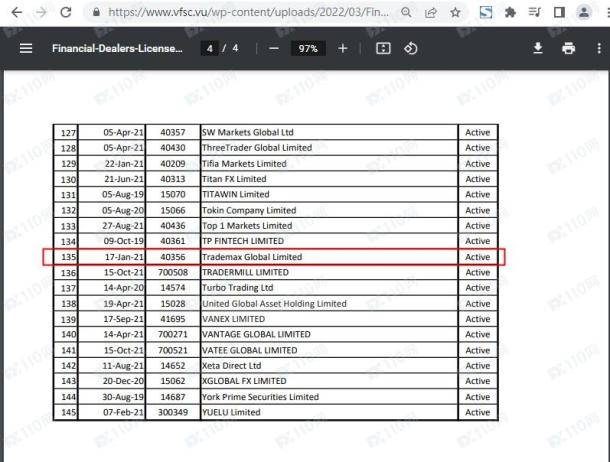Click the date 20-Dec-20
Screen dimensions: 610x462
(x=123, y=381)
